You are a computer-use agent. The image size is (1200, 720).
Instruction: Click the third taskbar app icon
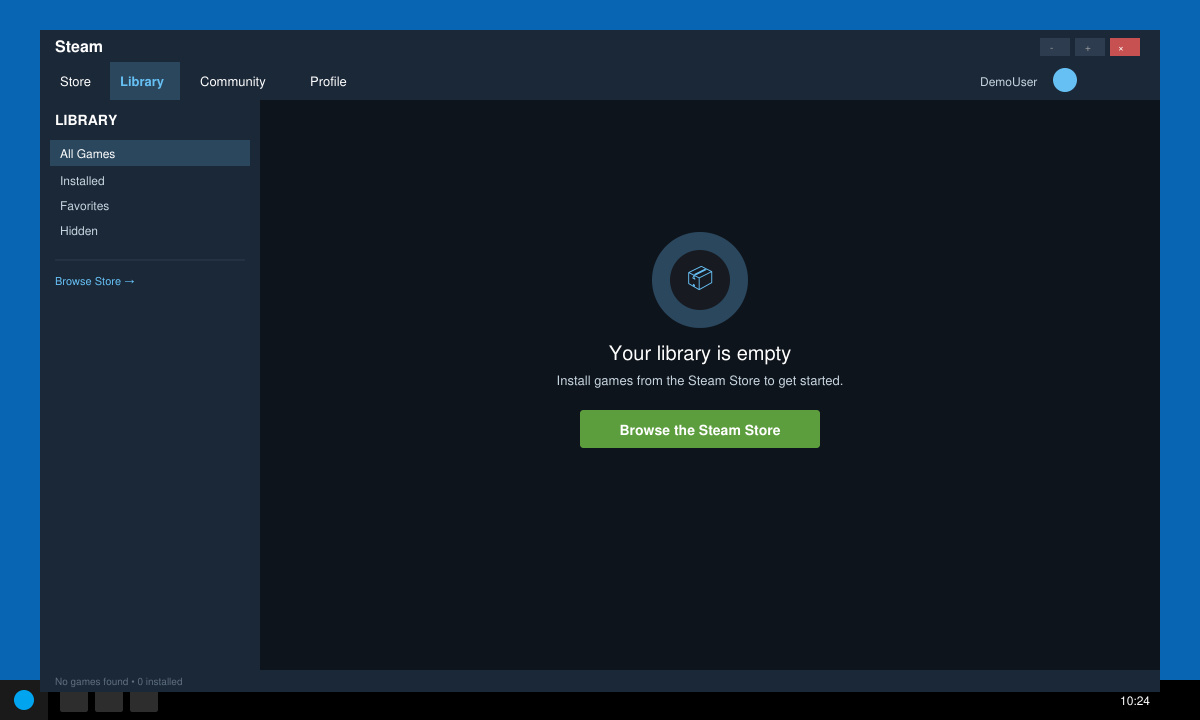(144, 701)
